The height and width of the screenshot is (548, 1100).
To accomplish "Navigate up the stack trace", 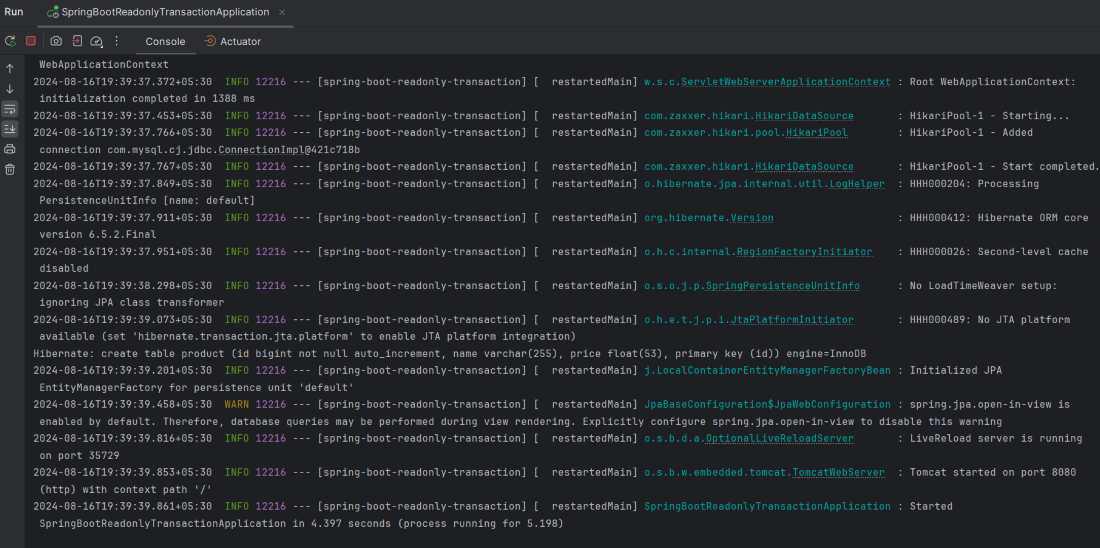I will tap(10, 69).
